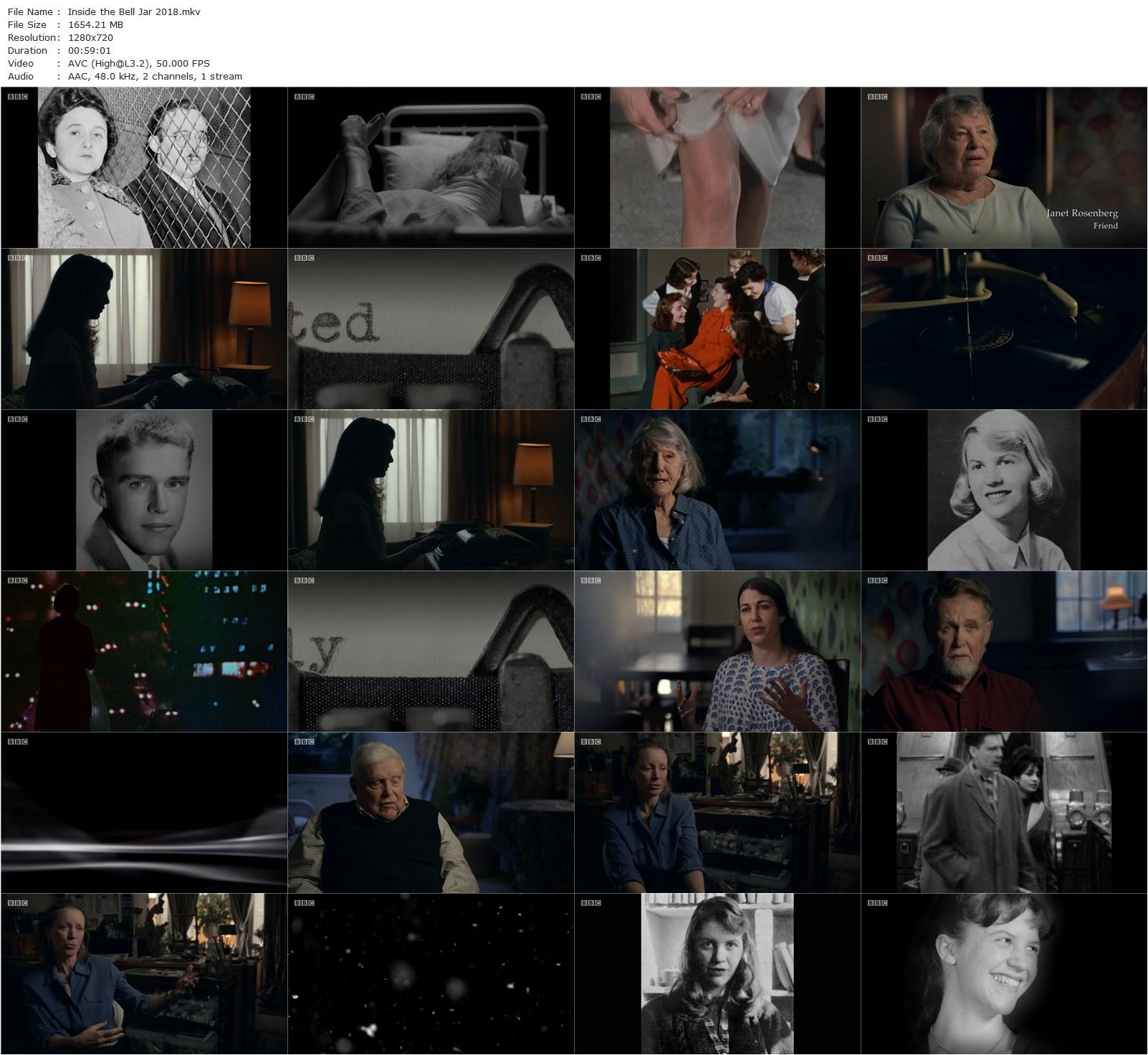This screenshot has width=1148, height=1055.
Task: Open the dark light-wave abstract thumbnail
Action: pos(144,813)
